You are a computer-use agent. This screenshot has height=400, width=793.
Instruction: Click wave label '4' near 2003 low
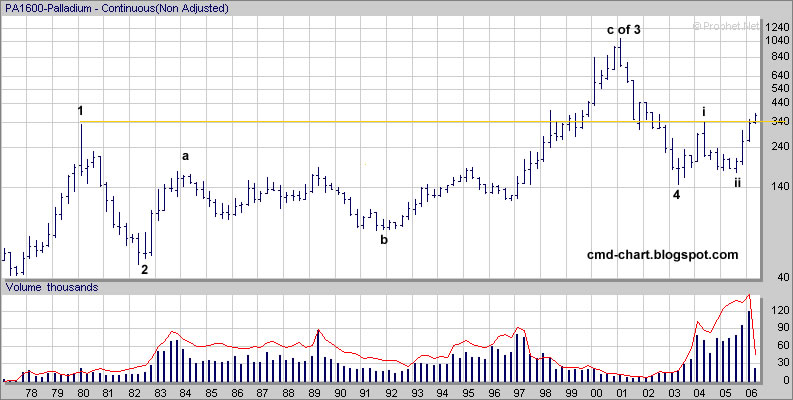click(x=676, y=195)
